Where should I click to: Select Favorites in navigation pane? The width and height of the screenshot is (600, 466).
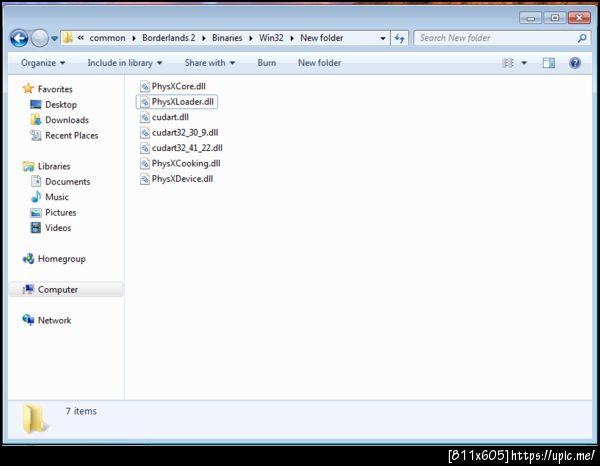(55, 89)
